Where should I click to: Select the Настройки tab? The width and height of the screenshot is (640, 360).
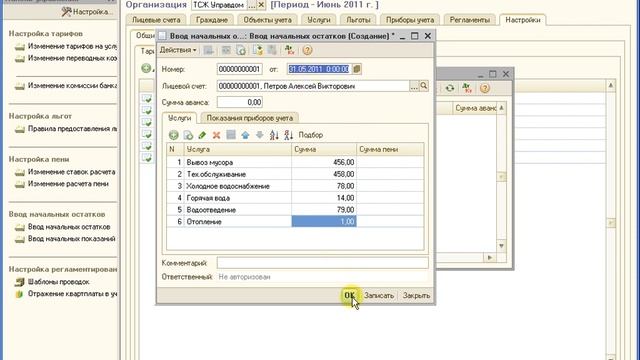[523, 20]
